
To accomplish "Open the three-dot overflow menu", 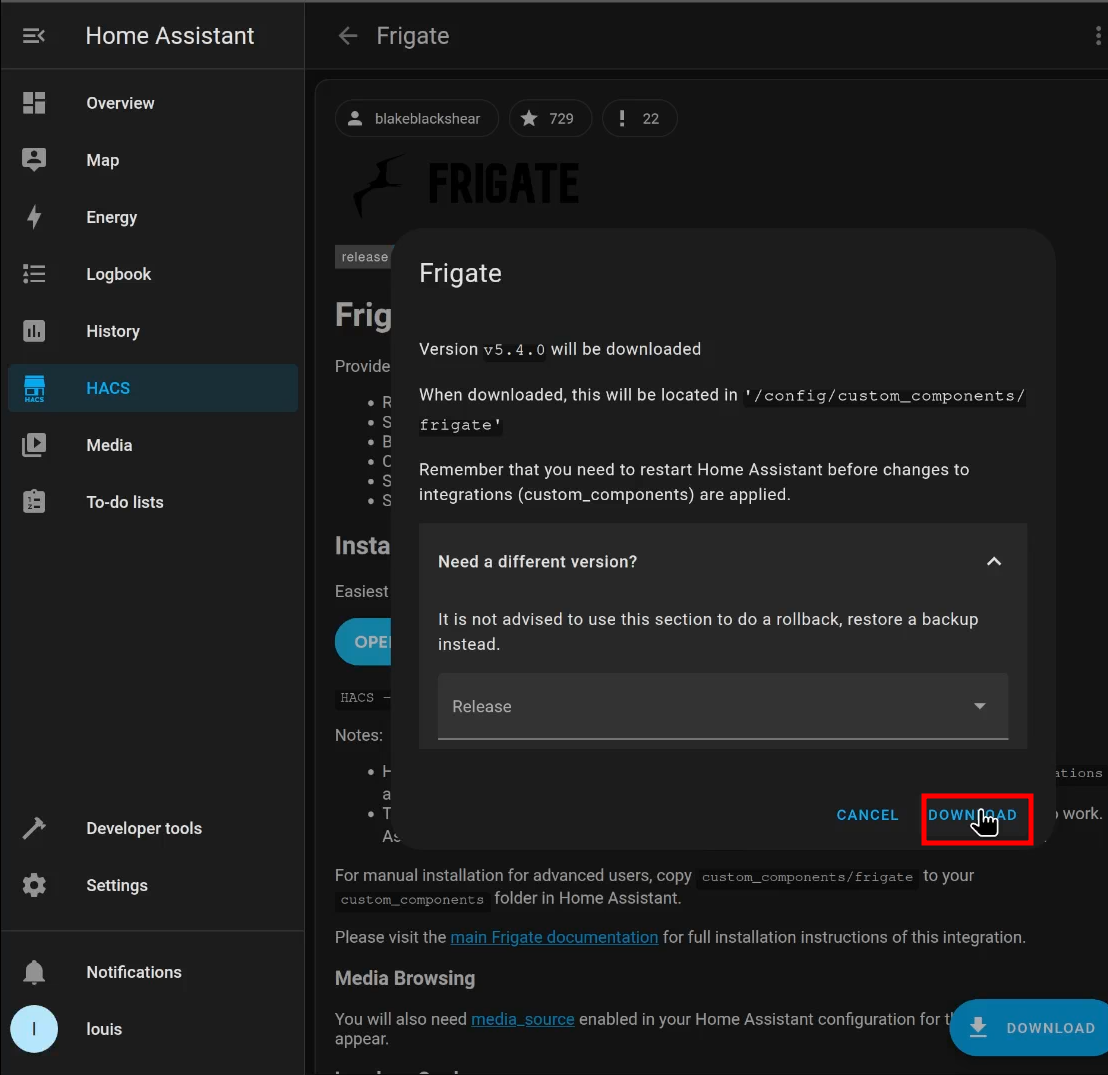I will click(x=1097, y=35).
